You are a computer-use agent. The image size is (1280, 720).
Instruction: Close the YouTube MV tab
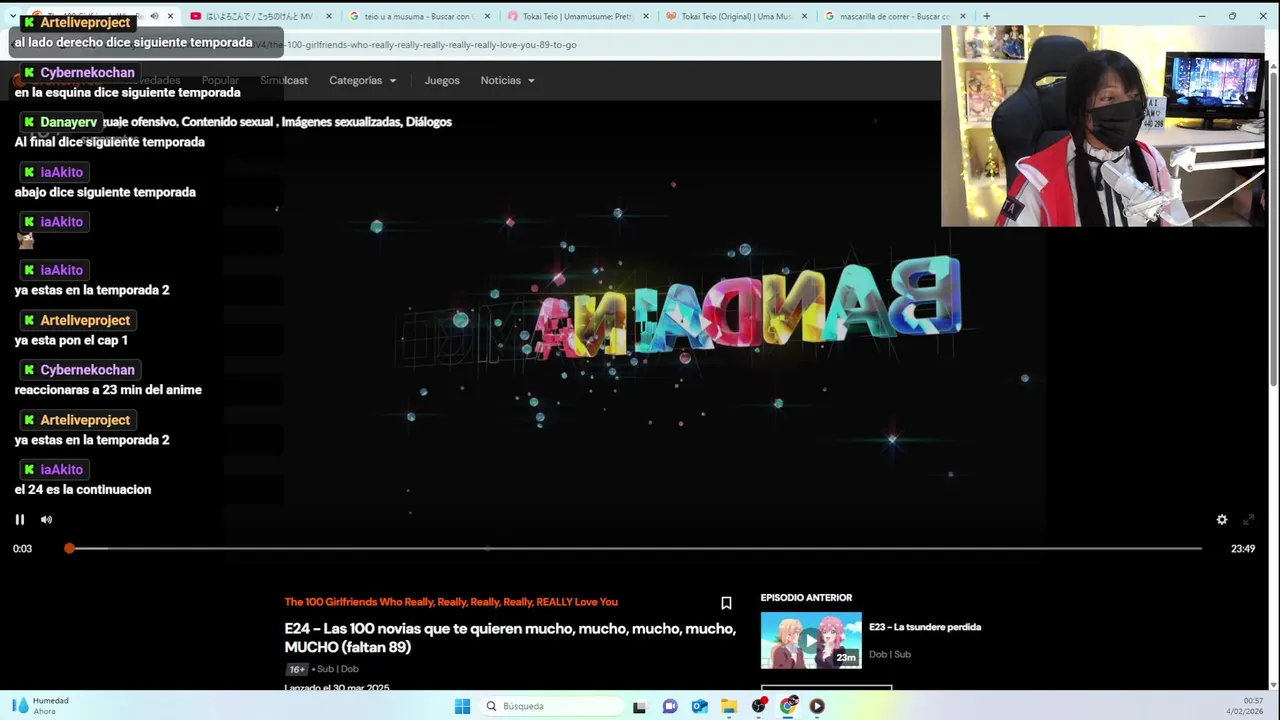tap(328, 16)
